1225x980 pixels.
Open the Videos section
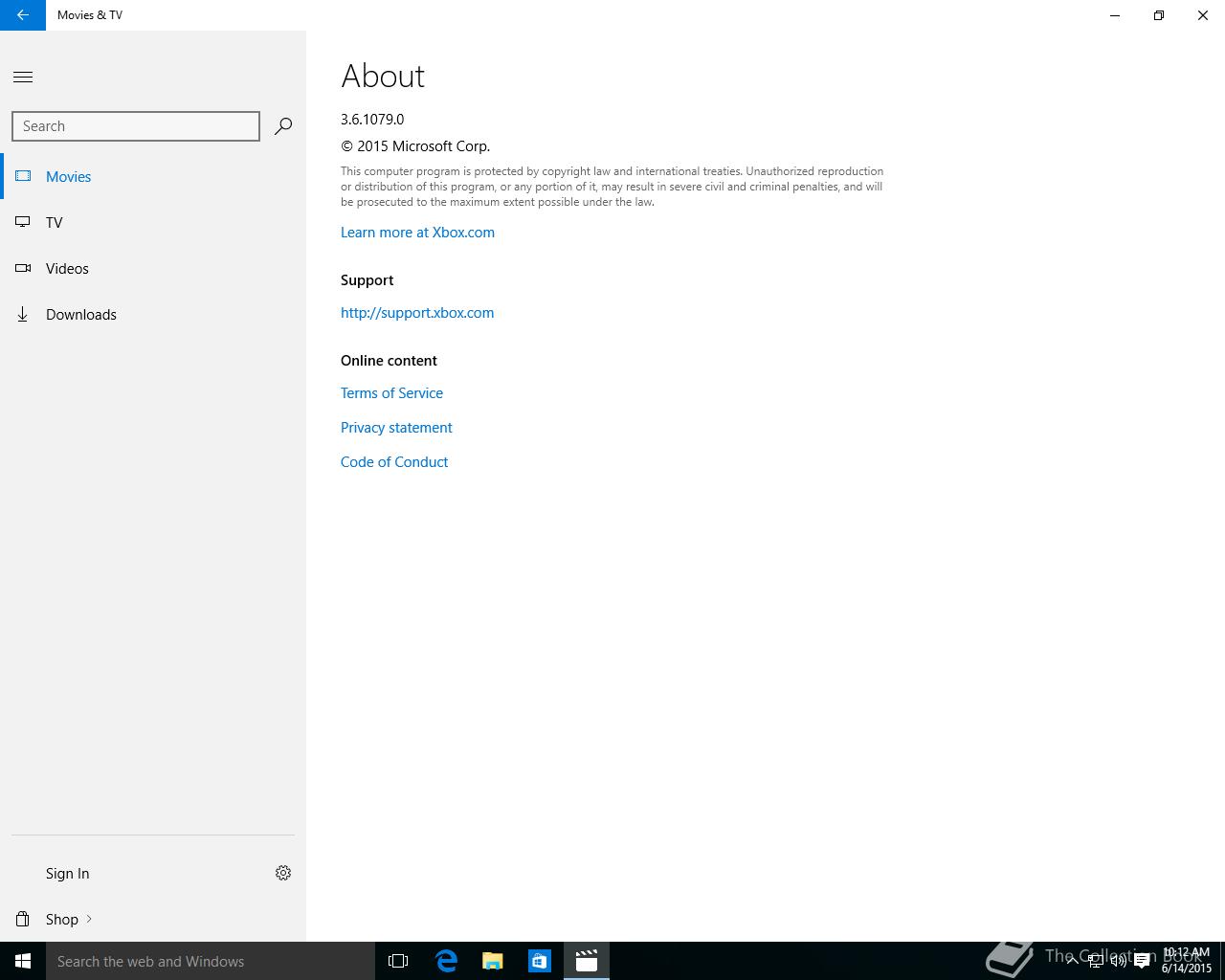pos(153,268)
